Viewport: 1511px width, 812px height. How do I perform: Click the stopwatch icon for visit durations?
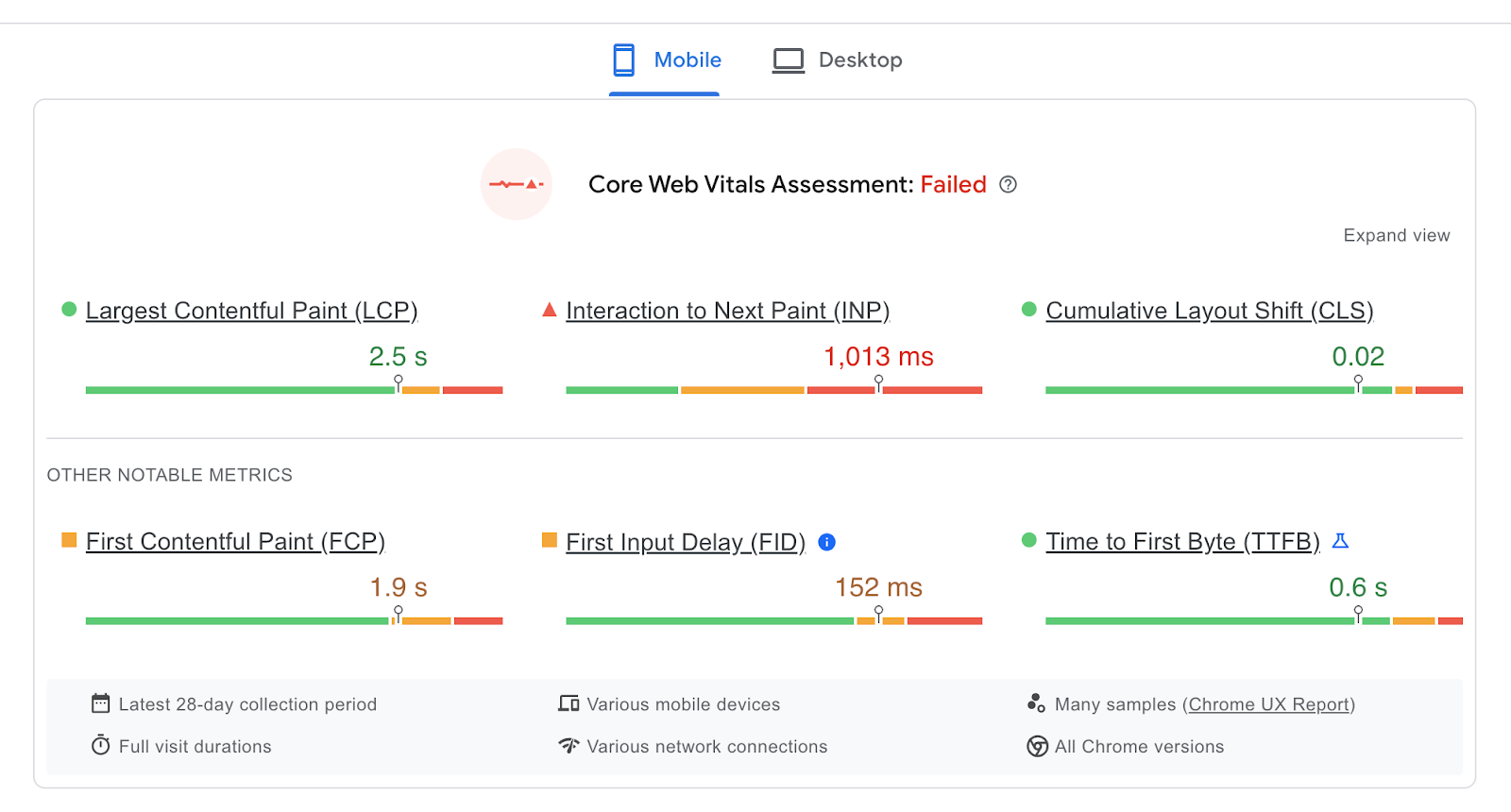pyautogui.click(x=101, y=745)
